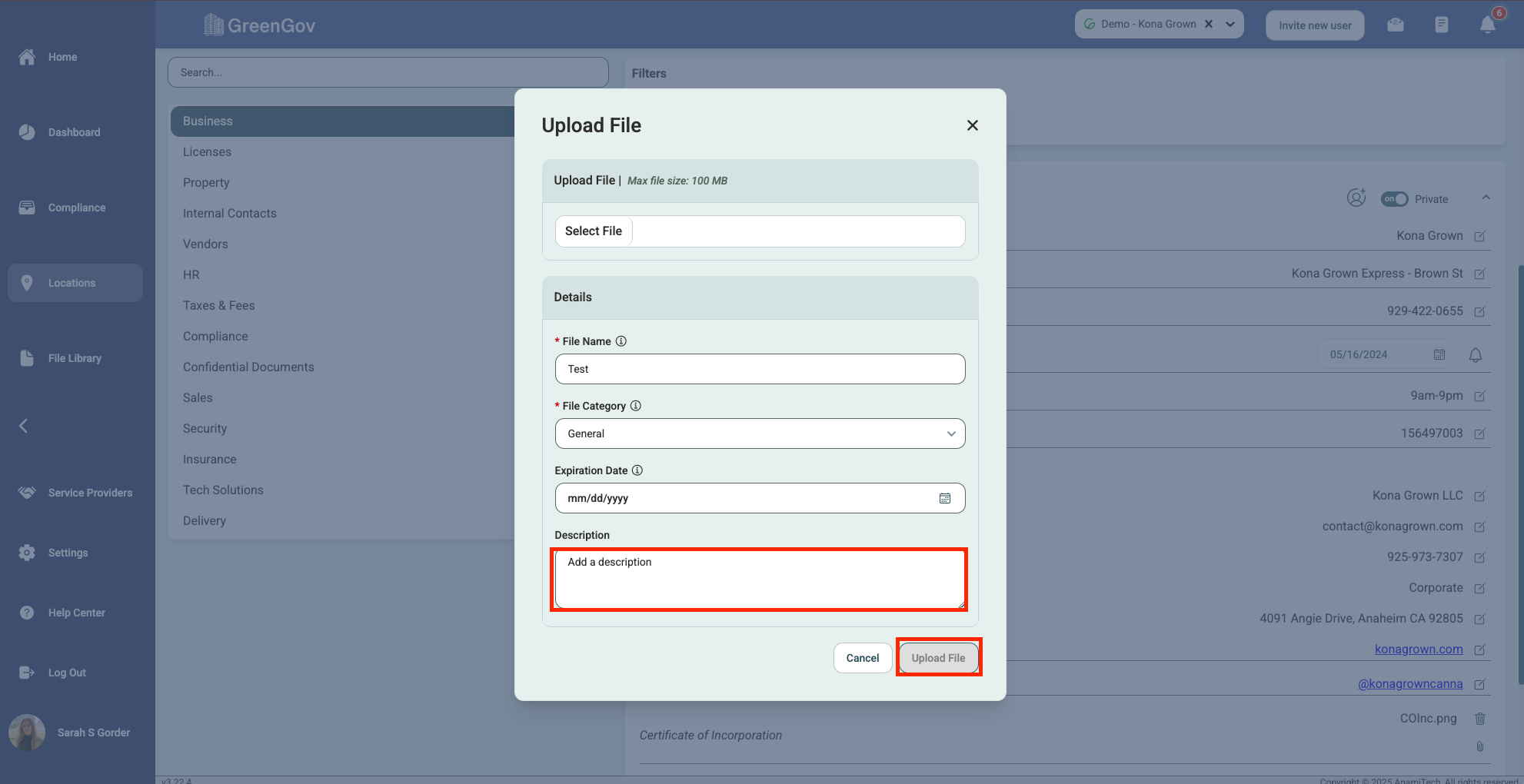
Task: Open the calendar picker for Expiration Date
Action: pyautogui.click(x=944, y=498)
